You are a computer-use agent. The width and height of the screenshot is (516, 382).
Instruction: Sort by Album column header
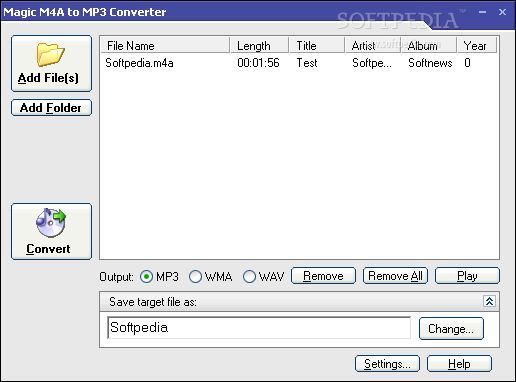coord(429,45)
